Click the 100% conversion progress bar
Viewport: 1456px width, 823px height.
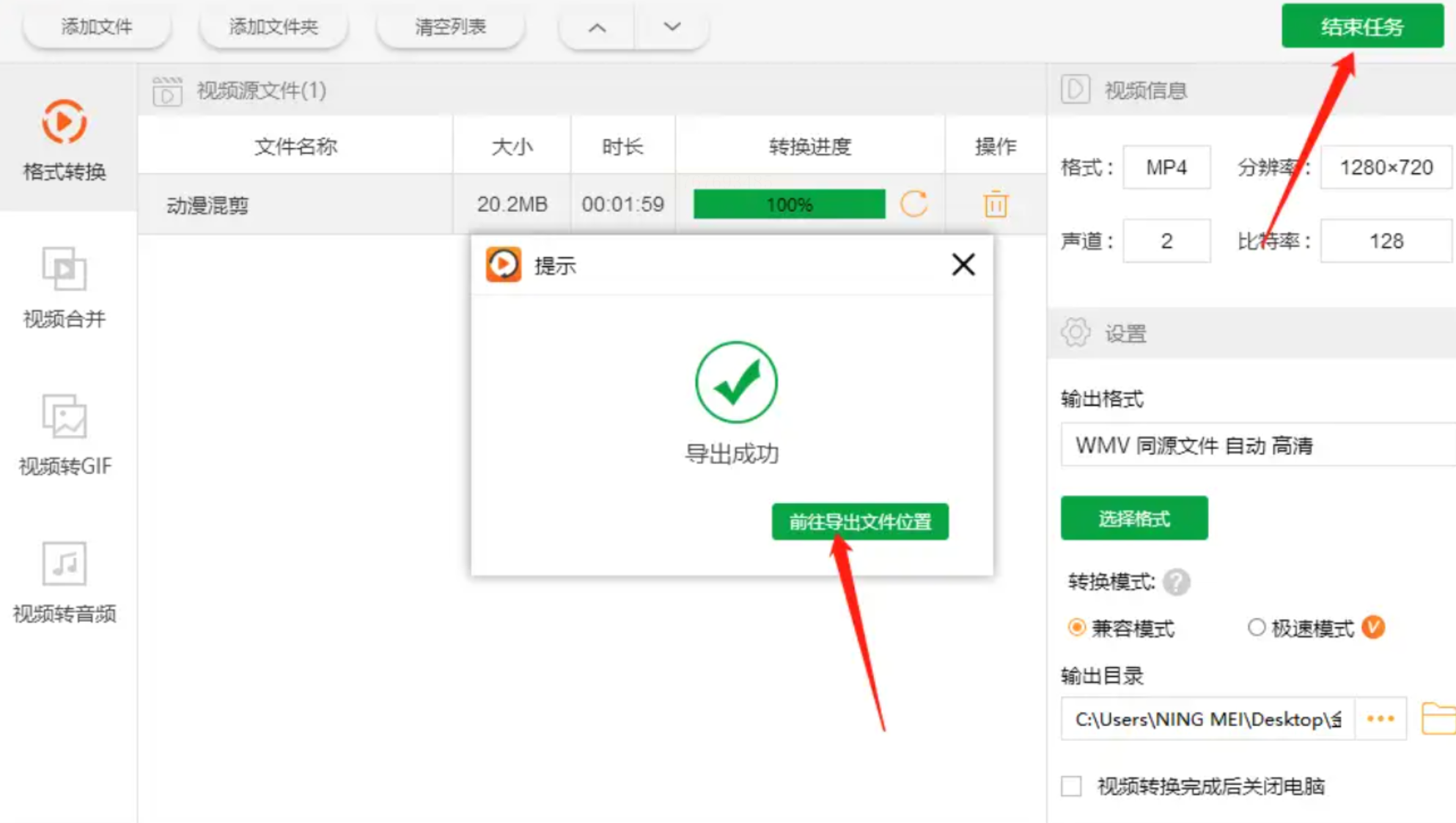tap(789, 204)
